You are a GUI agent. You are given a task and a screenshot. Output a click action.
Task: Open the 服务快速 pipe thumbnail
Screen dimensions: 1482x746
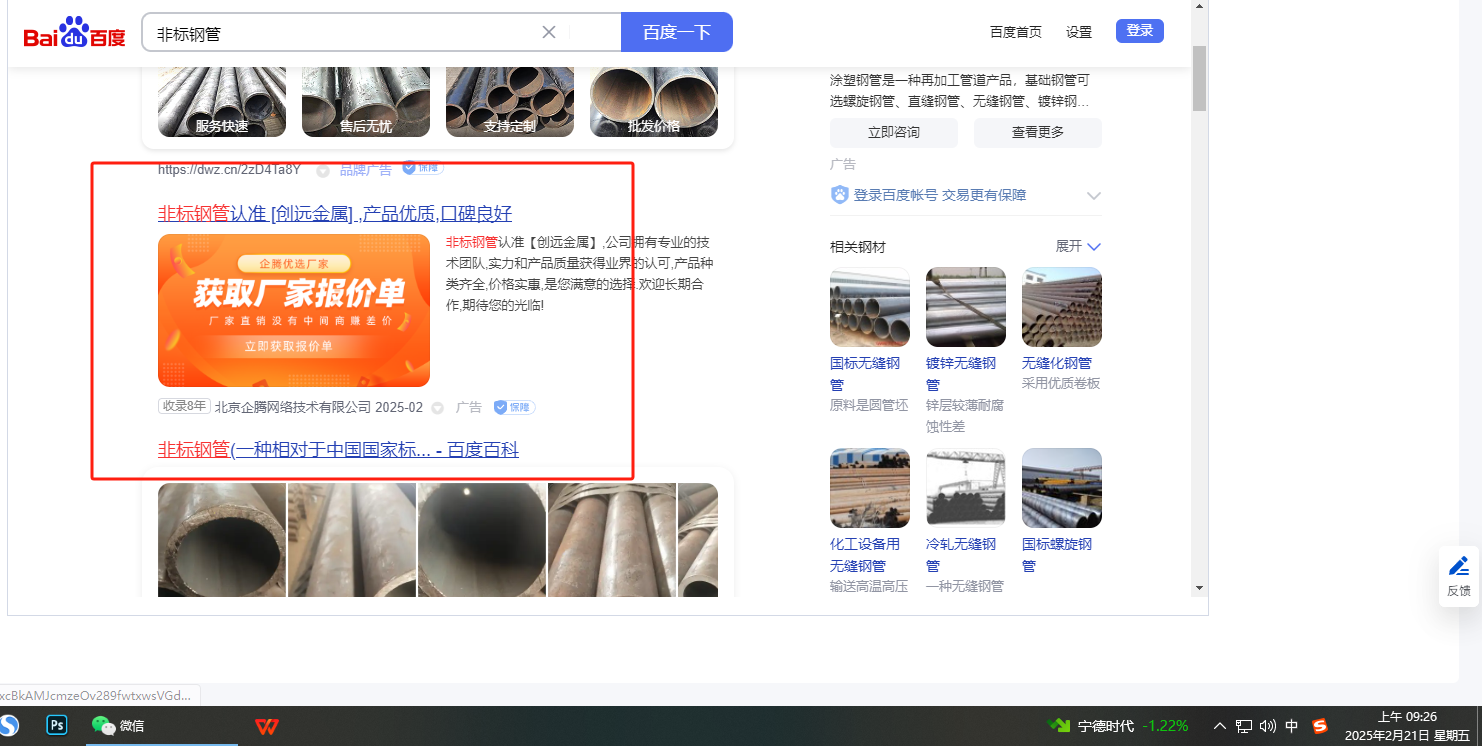coord(222,102)
